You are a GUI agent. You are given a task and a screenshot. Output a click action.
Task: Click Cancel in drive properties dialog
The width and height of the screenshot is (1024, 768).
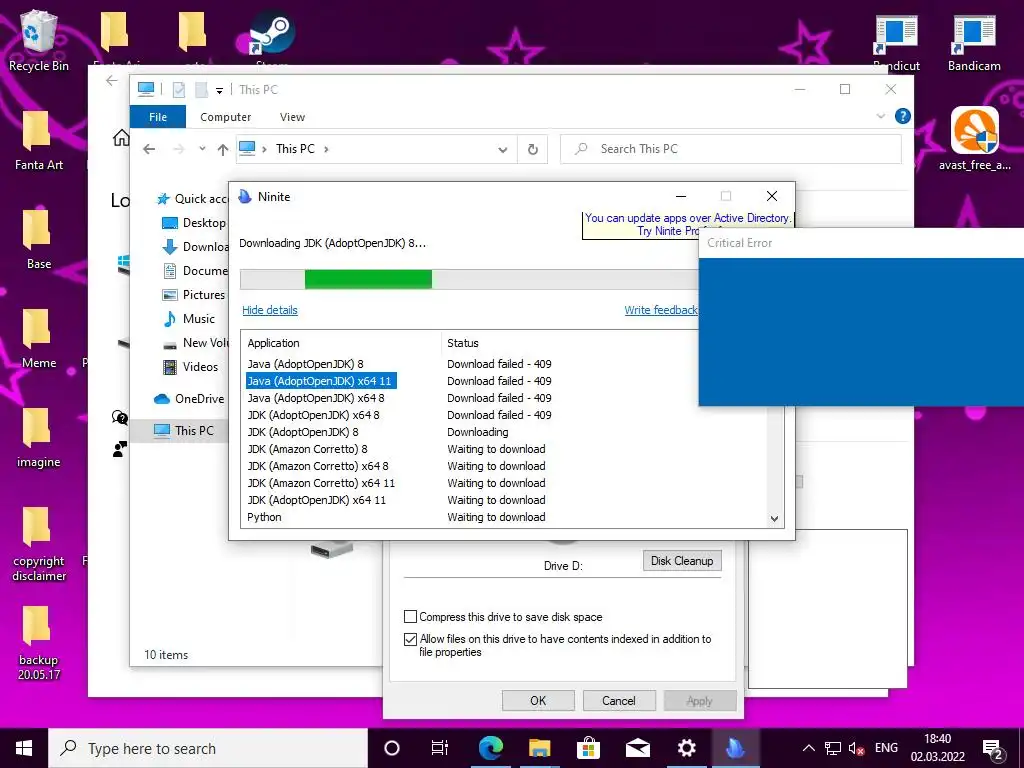click(618, 701)
